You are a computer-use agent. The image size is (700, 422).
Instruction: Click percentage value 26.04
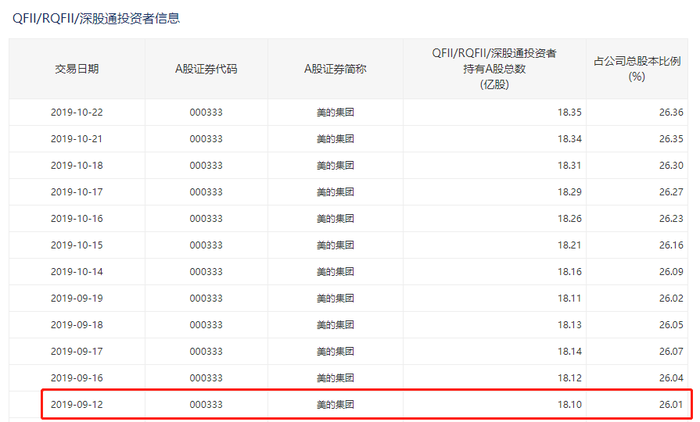[x=671, y=378]
